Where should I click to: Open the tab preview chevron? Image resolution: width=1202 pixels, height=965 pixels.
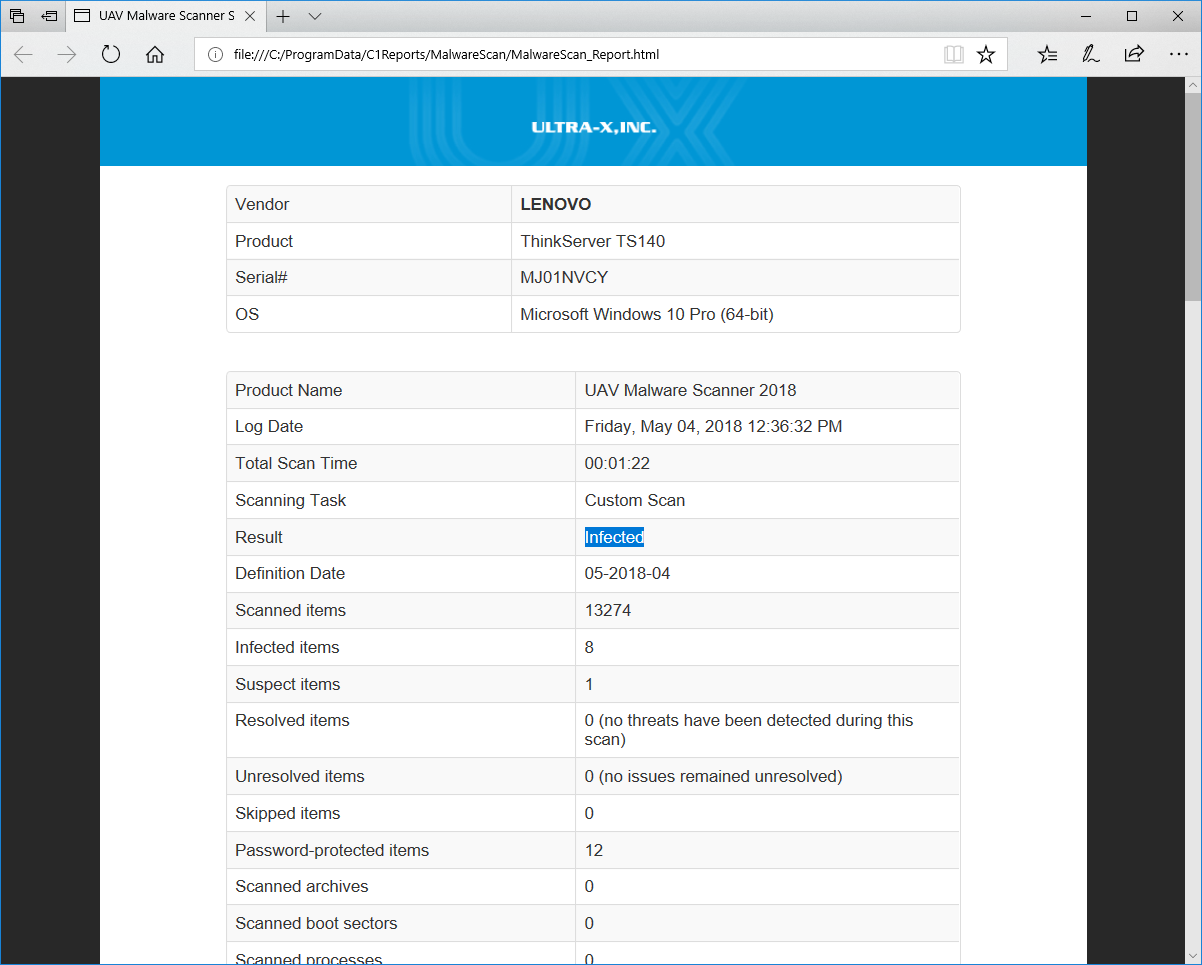315,16
